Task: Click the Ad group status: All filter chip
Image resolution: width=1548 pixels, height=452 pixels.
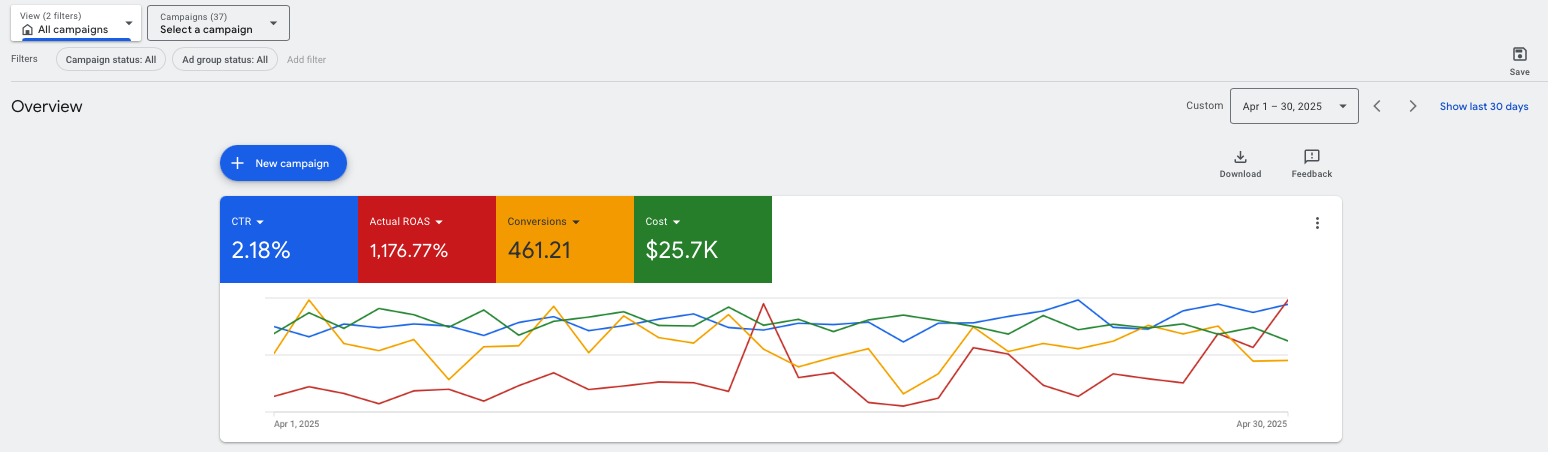Action: 225,60
